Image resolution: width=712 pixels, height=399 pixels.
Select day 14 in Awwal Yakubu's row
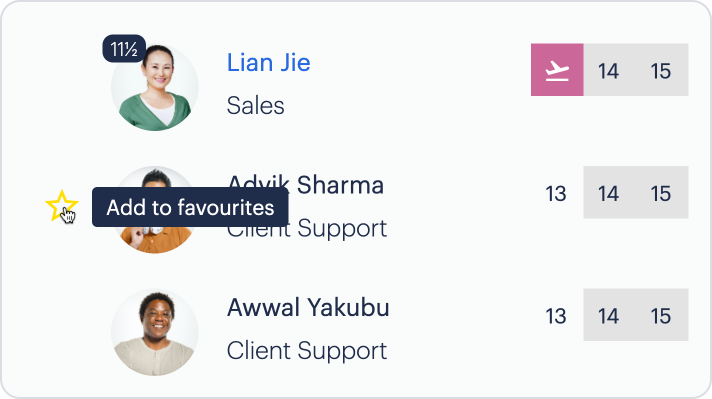(x=609, y=315)
